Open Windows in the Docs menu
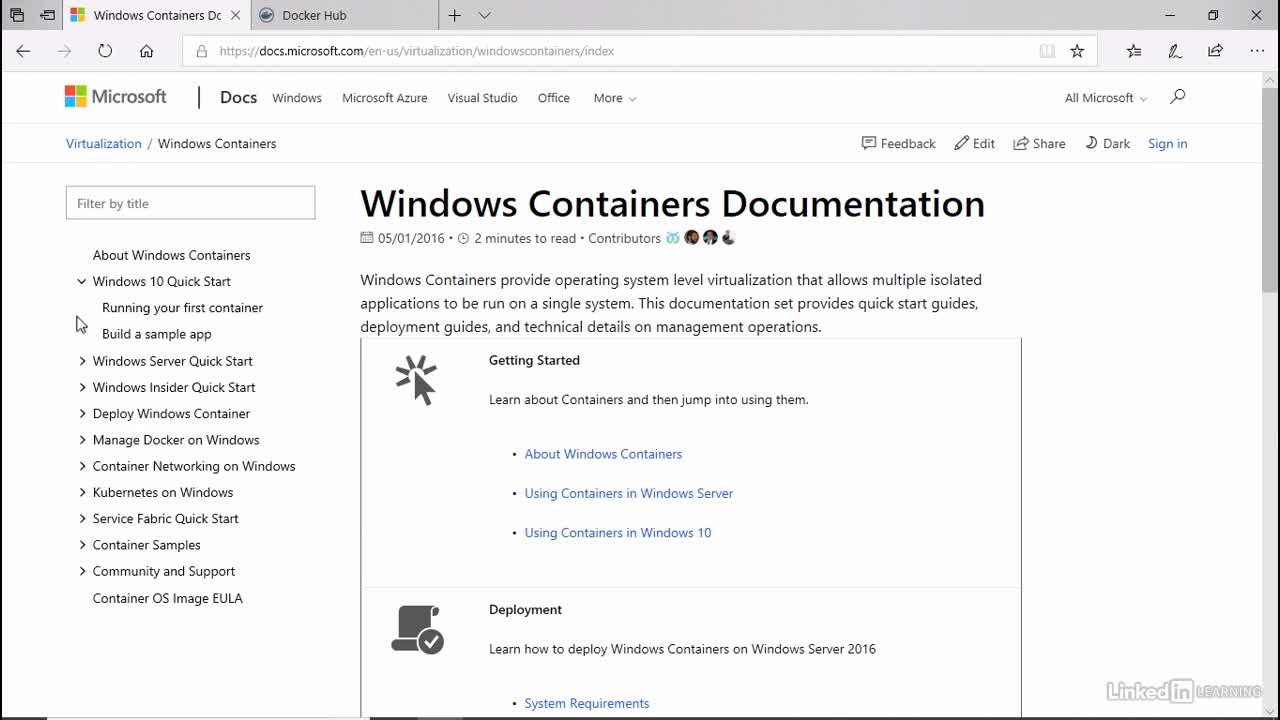This screenshot has width=1280, height=720. 297,98
